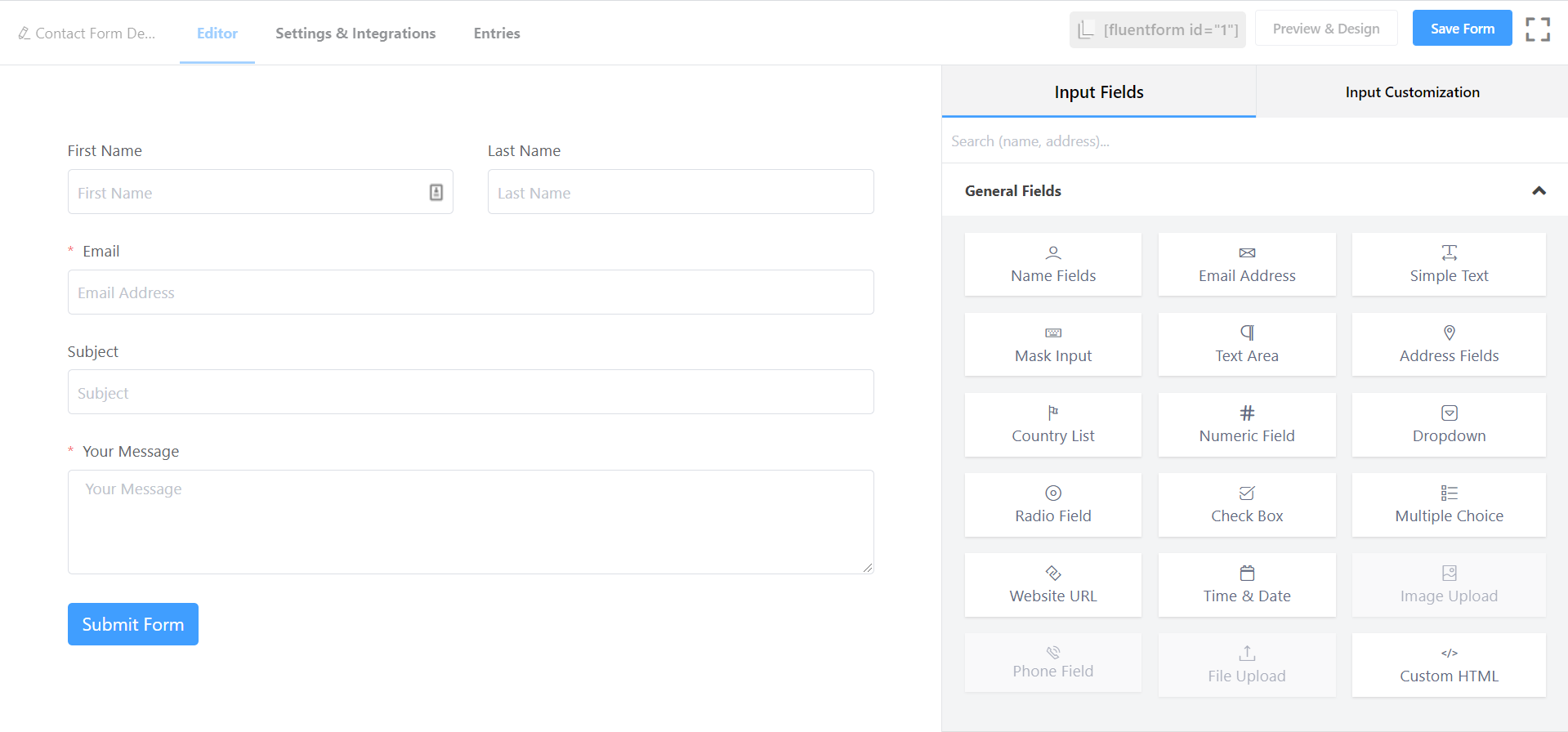Click the shortcode copy icon
The image size is (1568, 732).
[1085, 30]
